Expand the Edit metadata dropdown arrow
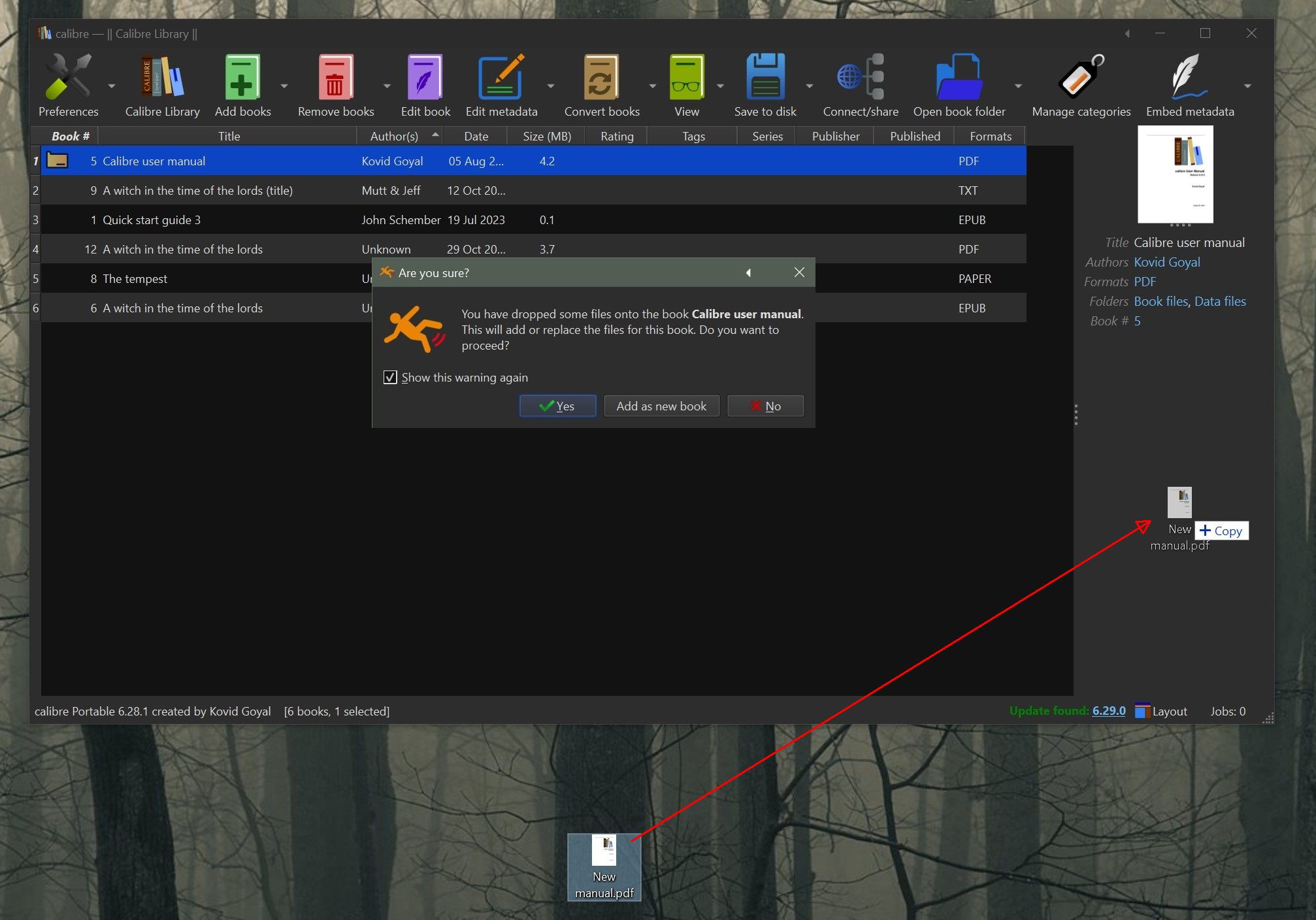Viewport: 1316px width, 920px height. point(550,86)
